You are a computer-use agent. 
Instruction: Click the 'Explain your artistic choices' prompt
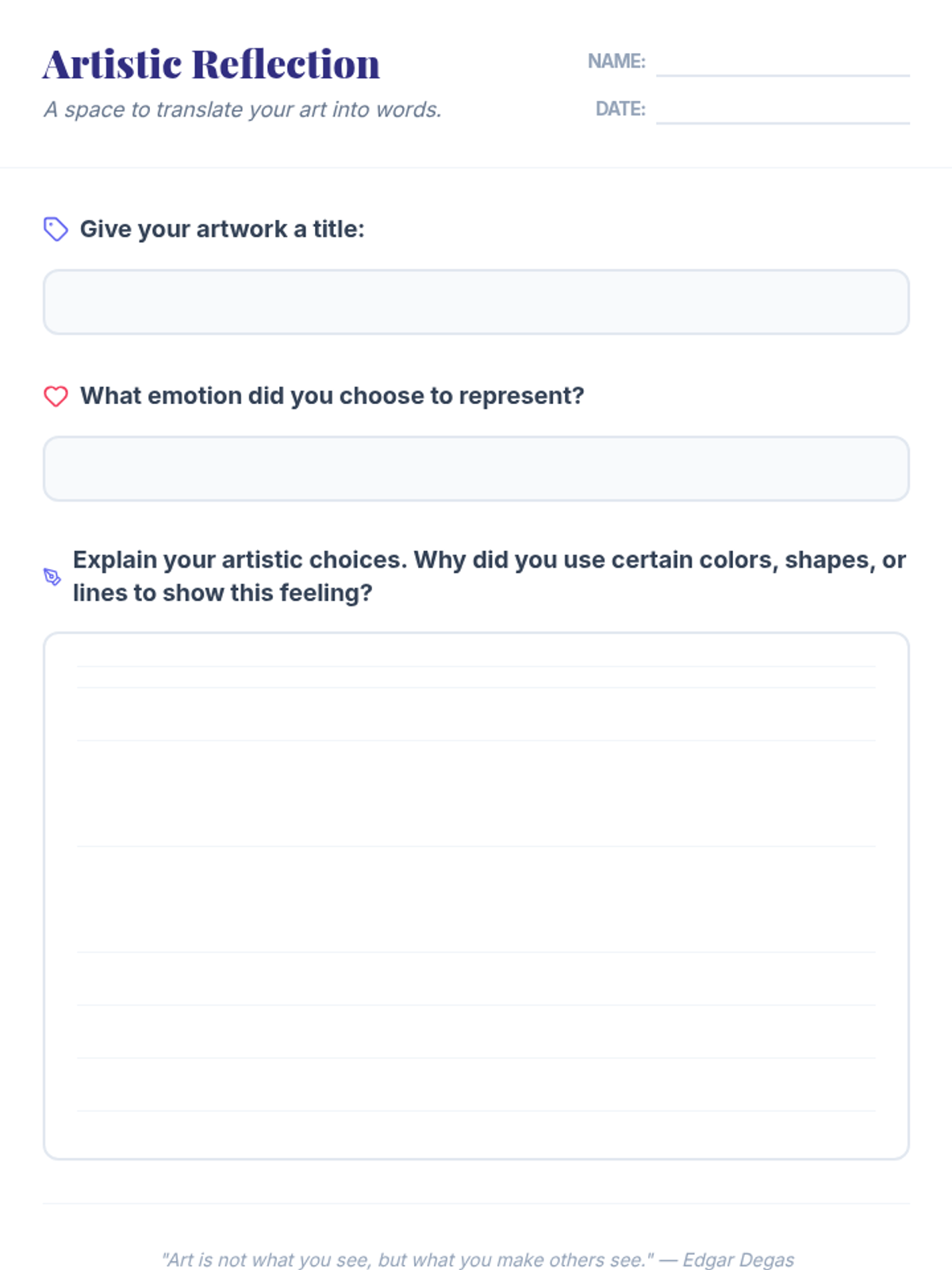(489, 576)
